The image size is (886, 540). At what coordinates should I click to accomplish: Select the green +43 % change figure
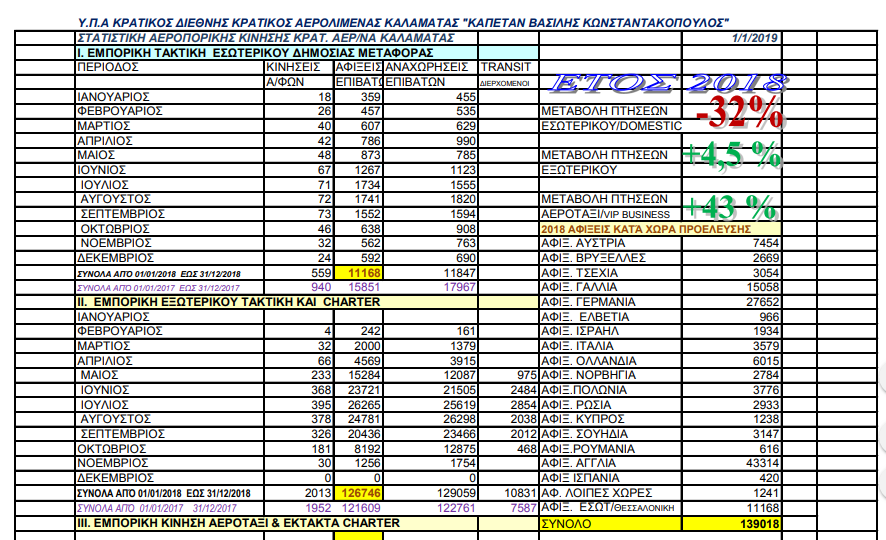click(731, 207)
